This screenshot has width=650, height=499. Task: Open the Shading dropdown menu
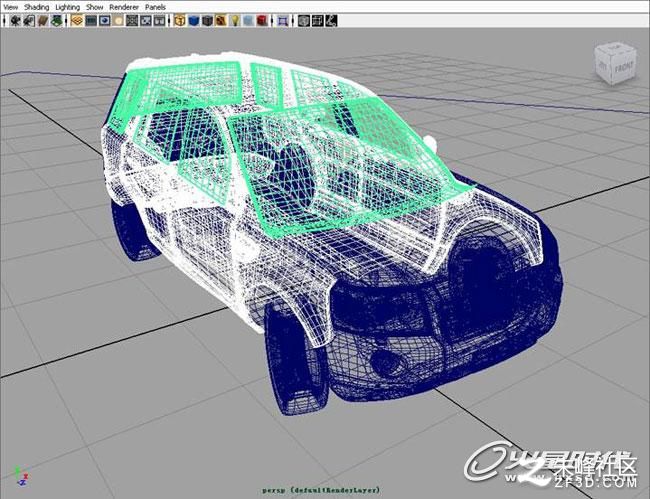[36, 7]
